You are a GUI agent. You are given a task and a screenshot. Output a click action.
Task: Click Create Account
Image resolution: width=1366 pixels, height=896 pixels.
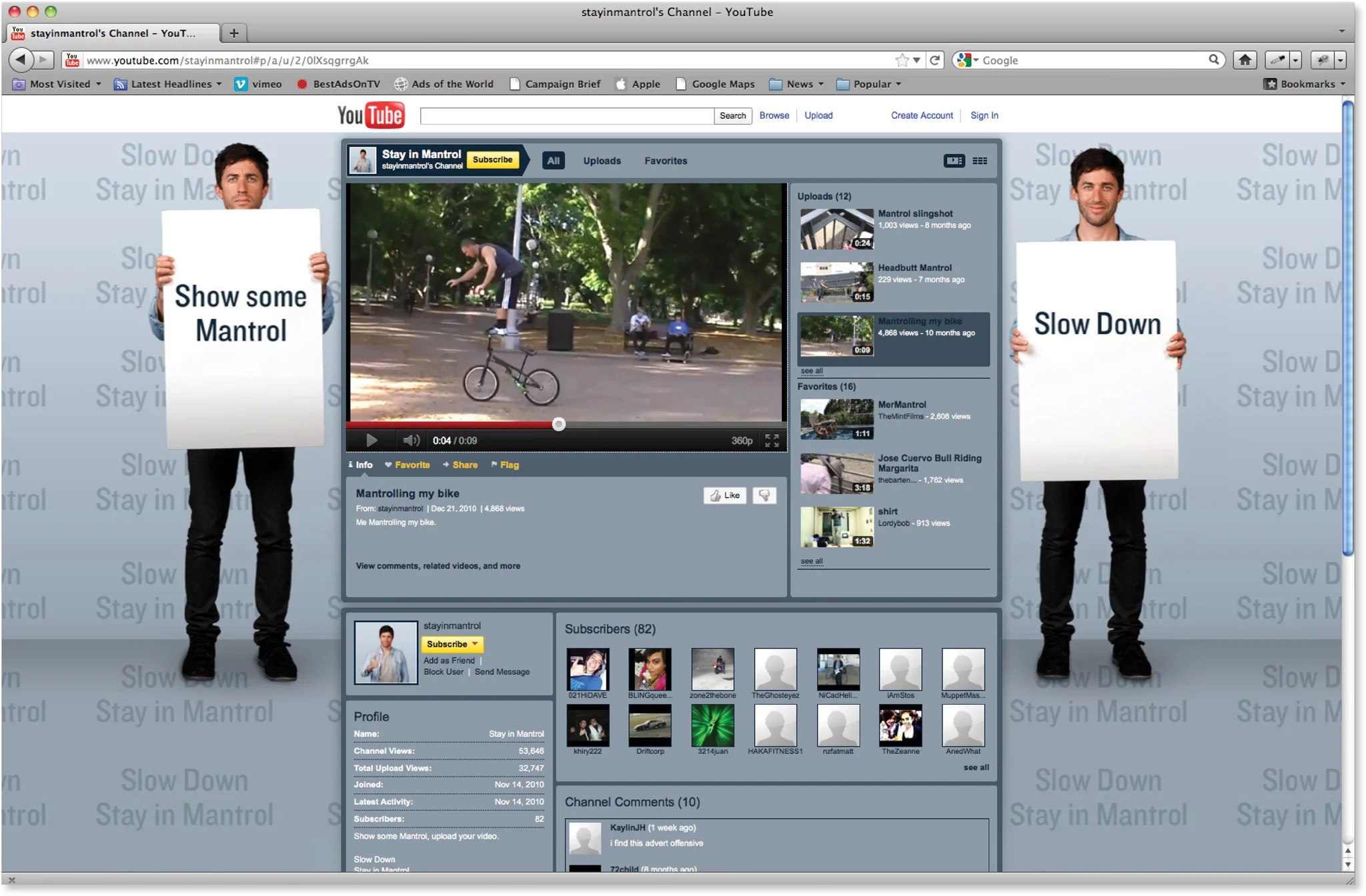point(922,115)
